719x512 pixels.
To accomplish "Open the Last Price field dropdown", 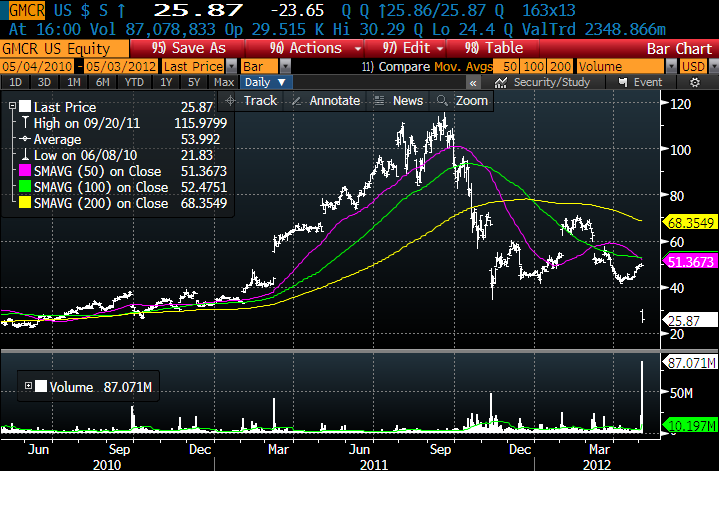I will click(232, 66).
